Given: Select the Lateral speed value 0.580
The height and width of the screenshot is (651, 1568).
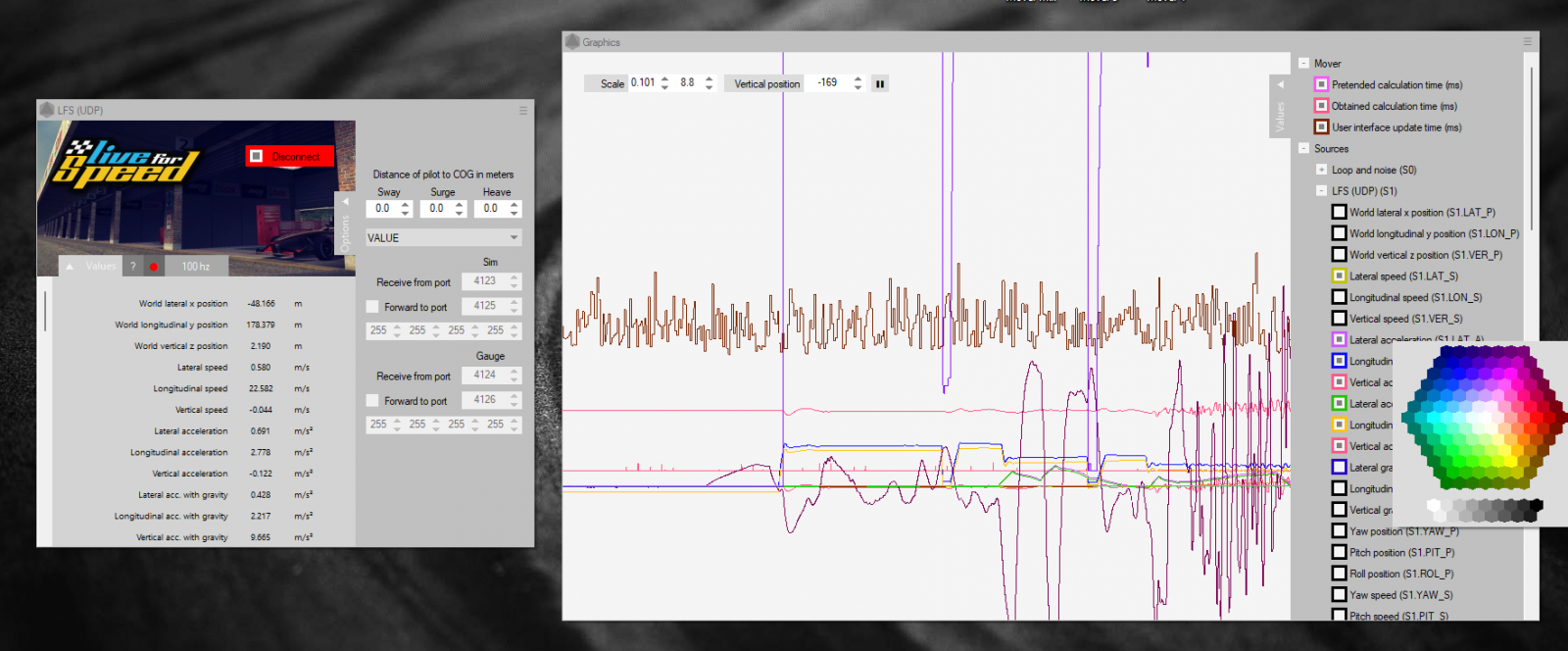Looking at the screenshot, I should coord(261,368).
